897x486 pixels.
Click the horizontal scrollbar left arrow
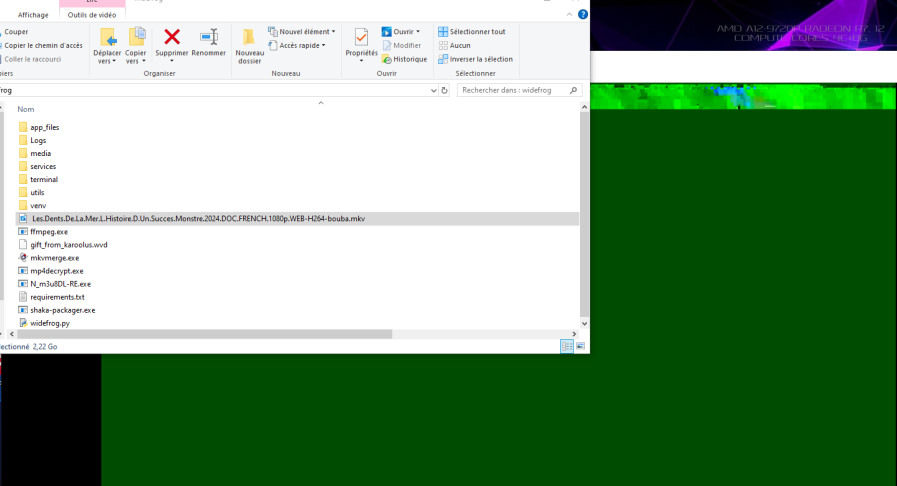coord(12,334)
